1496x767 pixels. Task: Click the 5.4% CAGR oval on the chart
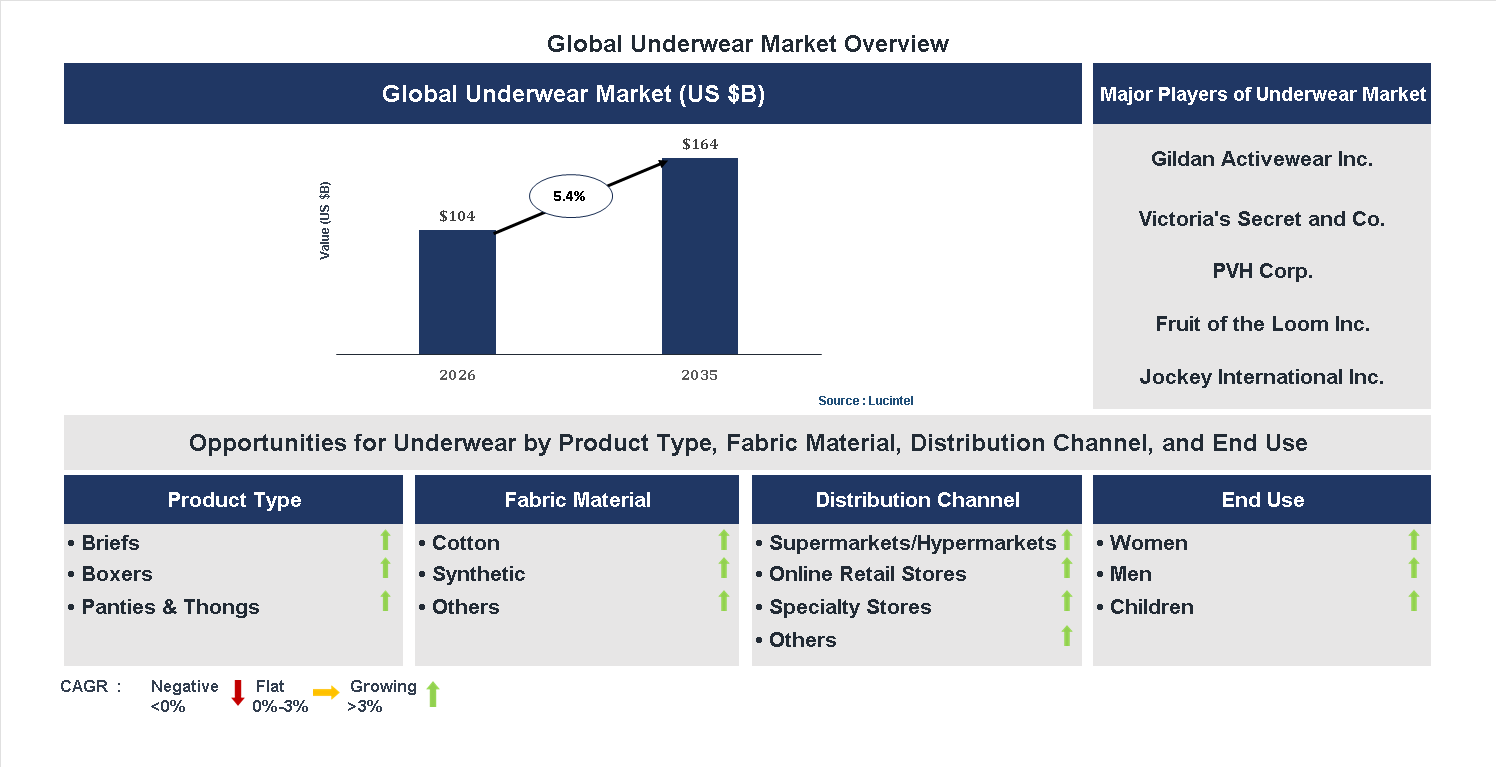click(570, 195)
